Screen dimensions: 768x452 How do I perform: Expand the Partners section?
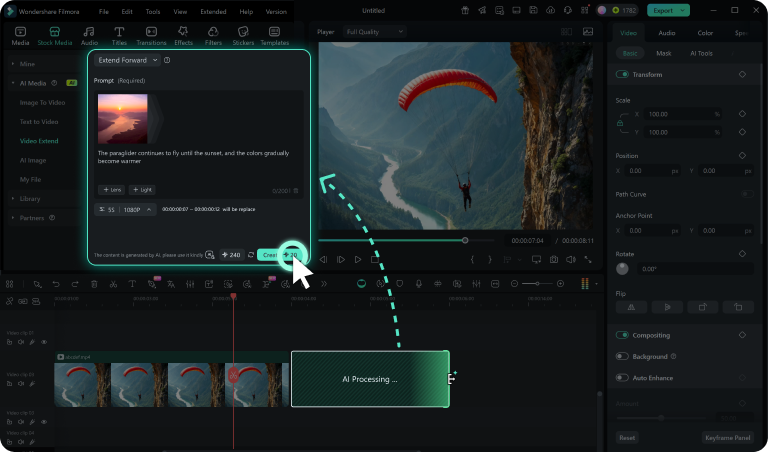coord(13,218)
